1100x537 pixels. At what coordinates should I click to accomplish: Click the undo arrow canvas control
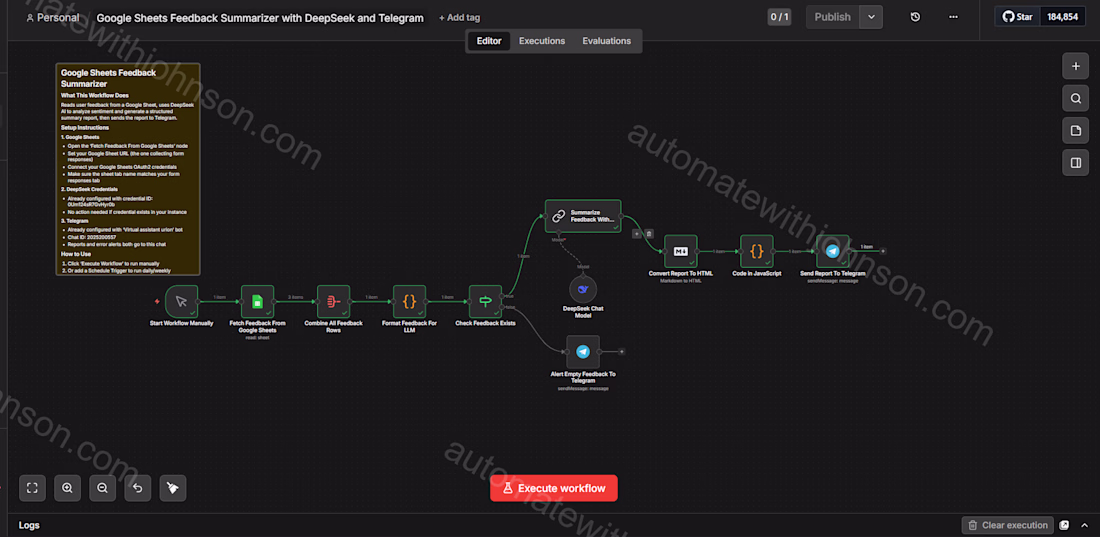click(x=138, y=488)
